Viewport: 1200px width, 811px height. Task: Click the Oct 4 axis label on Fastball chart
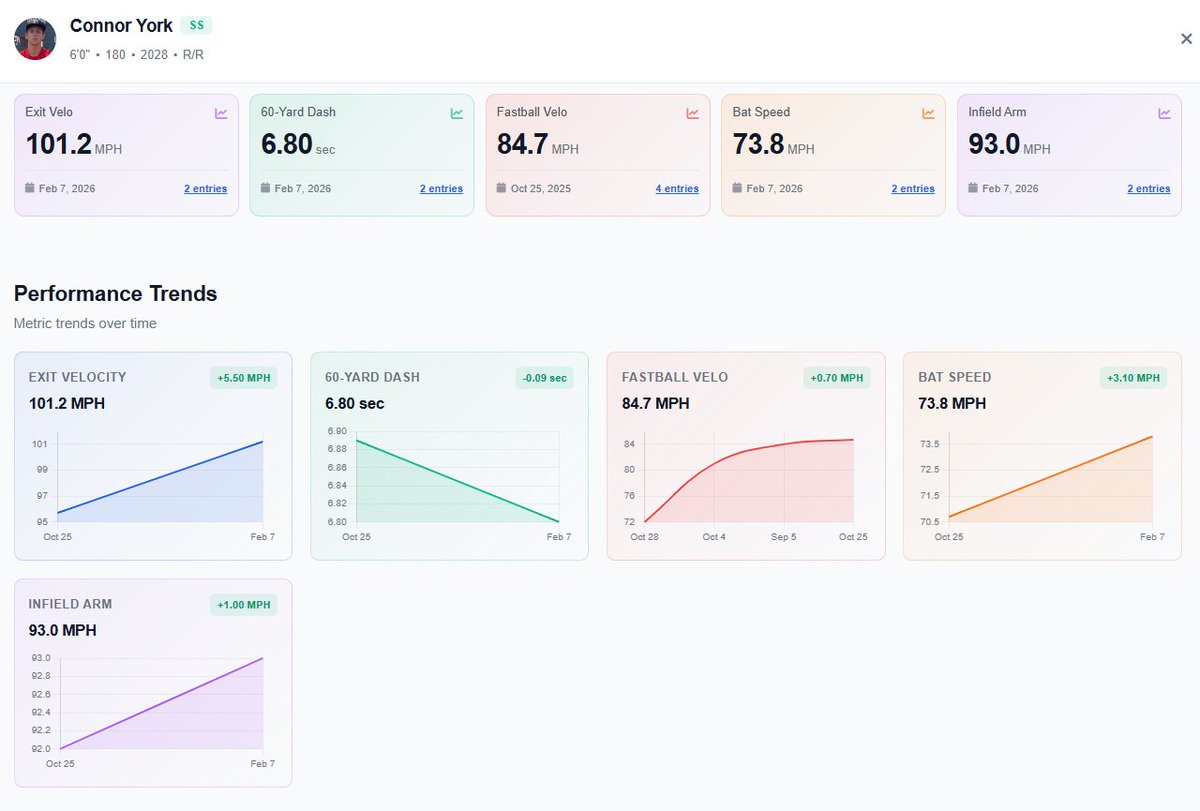pyautogui.click(x=714, y=537)
